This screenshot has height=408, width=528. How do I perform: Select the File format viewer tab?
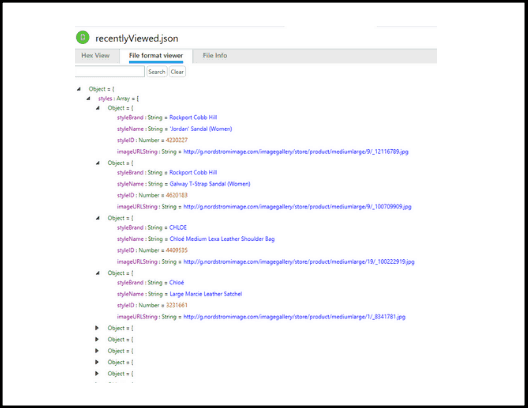156,56
